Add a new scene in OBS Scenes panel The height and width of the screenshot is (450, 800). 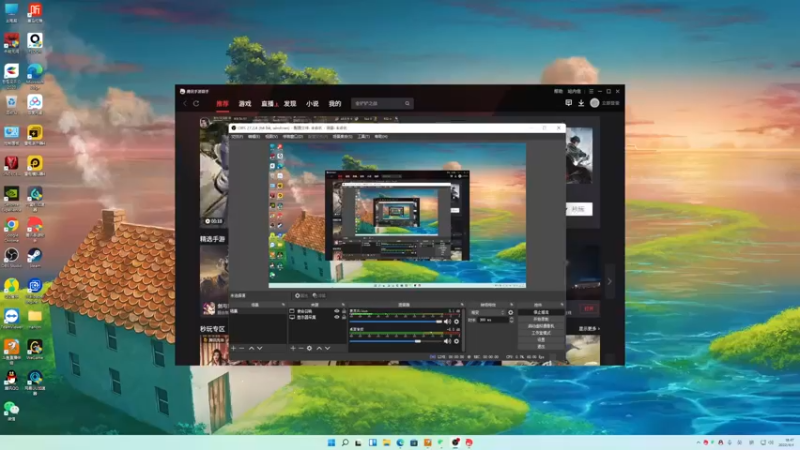(x=233, y=348)
